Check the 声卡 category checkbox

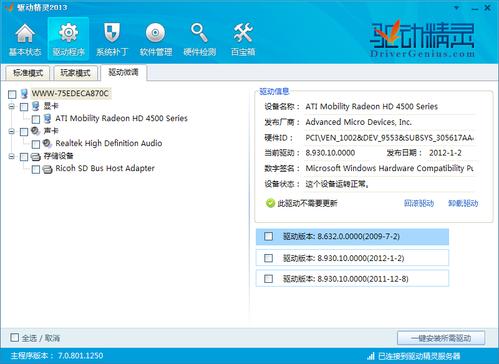tap(24, 132)
